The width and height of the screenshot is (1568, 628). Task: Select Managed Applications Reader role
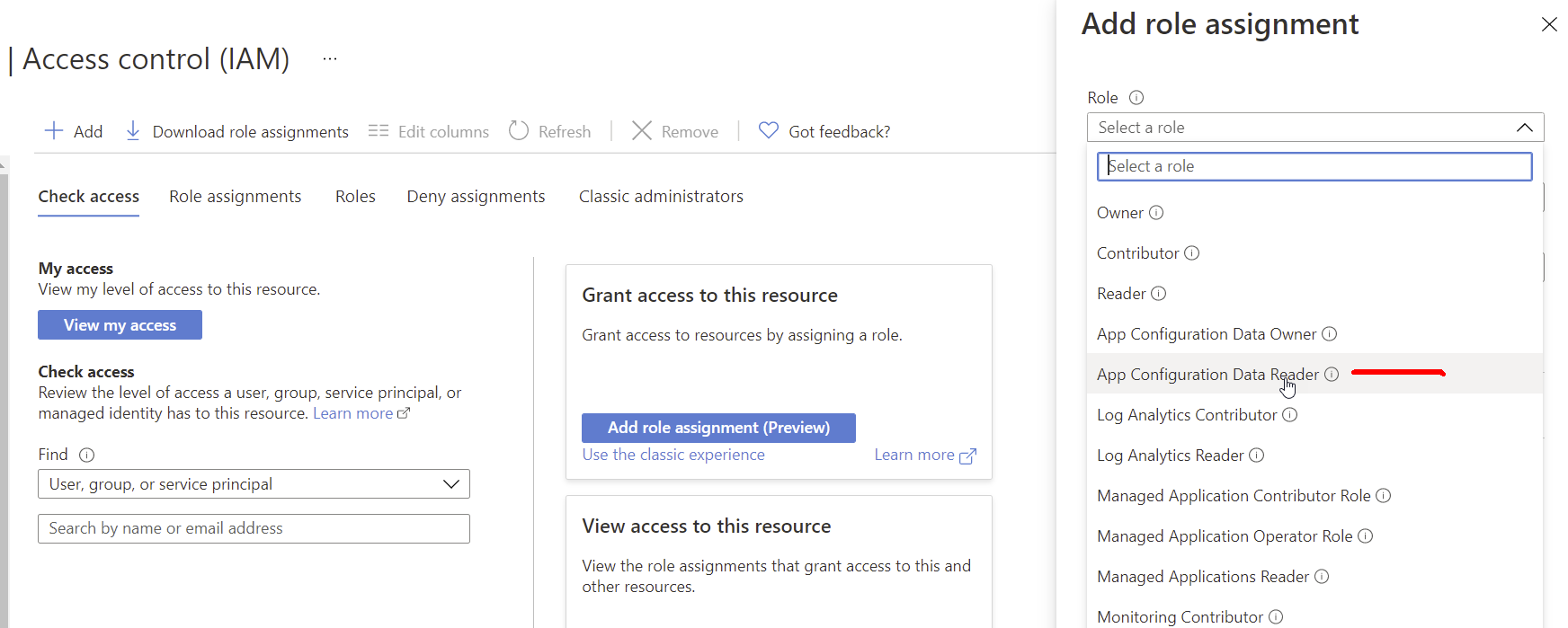click(x=1314, y=577)
